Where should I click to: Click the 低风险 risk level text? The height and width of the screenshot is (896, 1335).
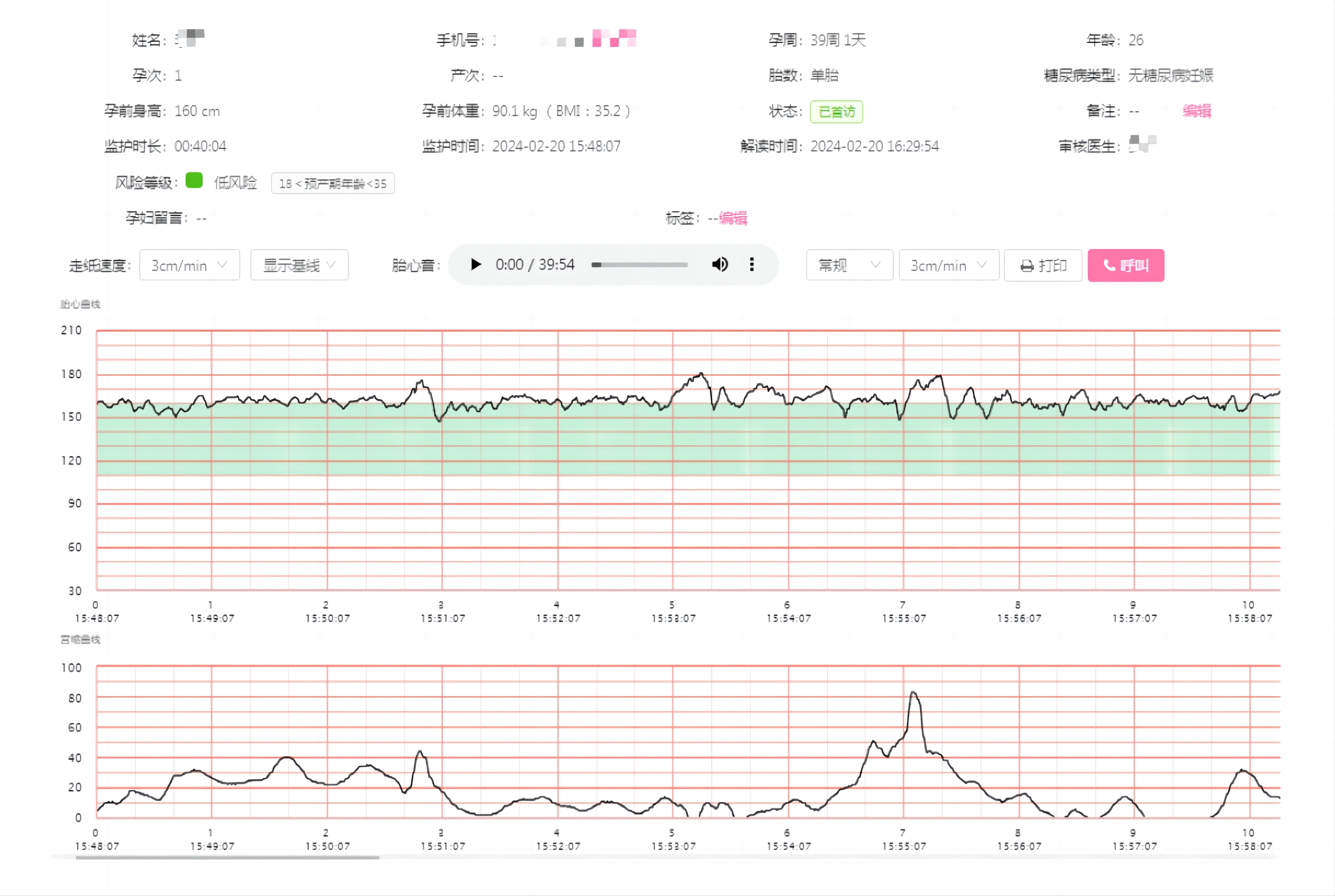[x=235, y=183]
